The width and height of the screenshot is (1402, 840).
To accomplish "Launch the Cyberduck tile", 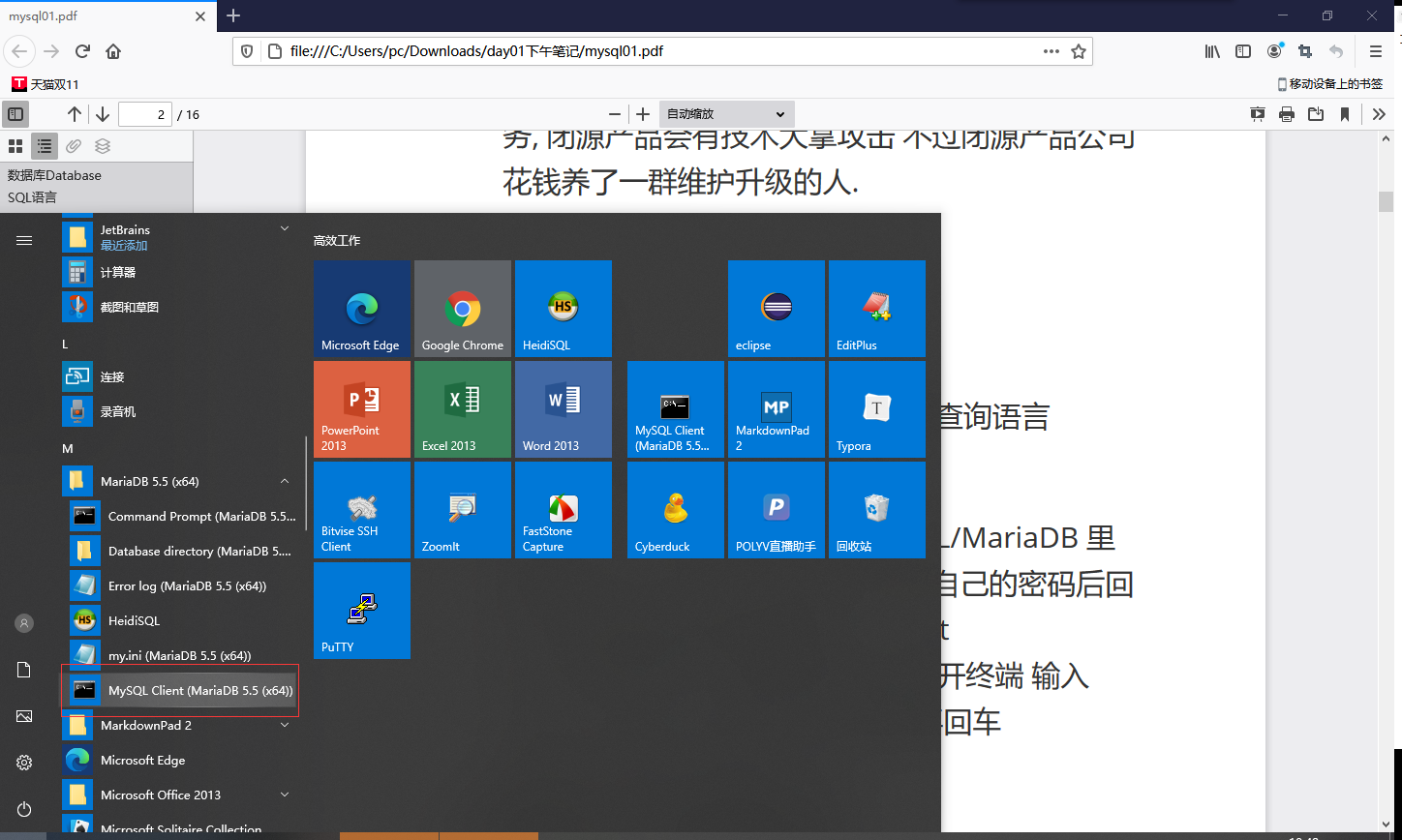I will 676,510.
